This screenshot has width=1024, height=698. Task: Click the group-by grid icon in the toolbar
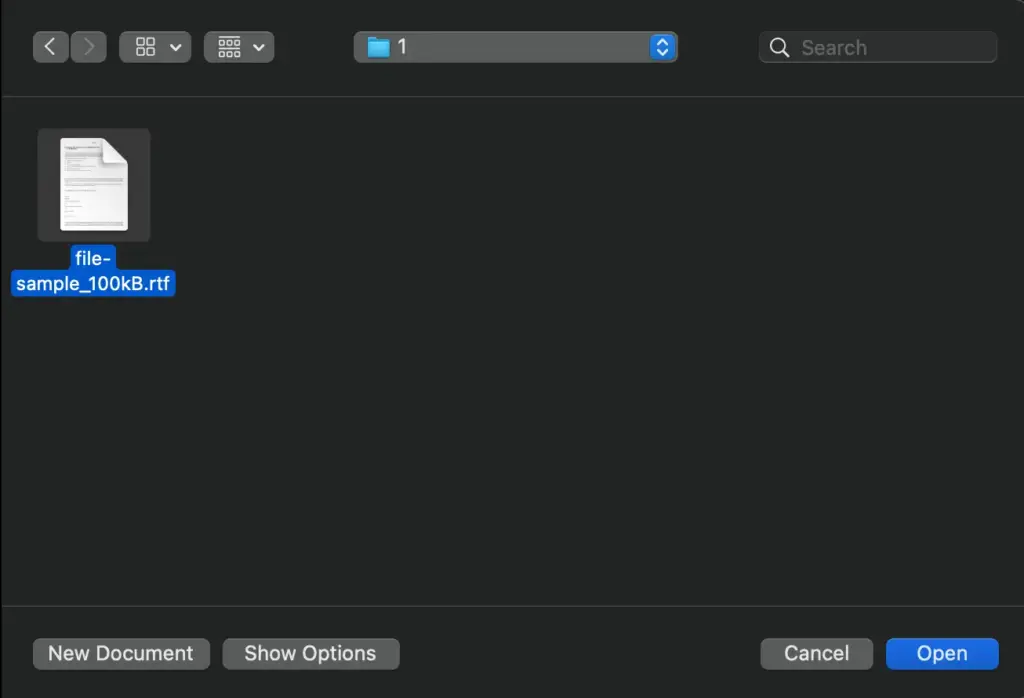pyautogui.click(x=229, y=47)
